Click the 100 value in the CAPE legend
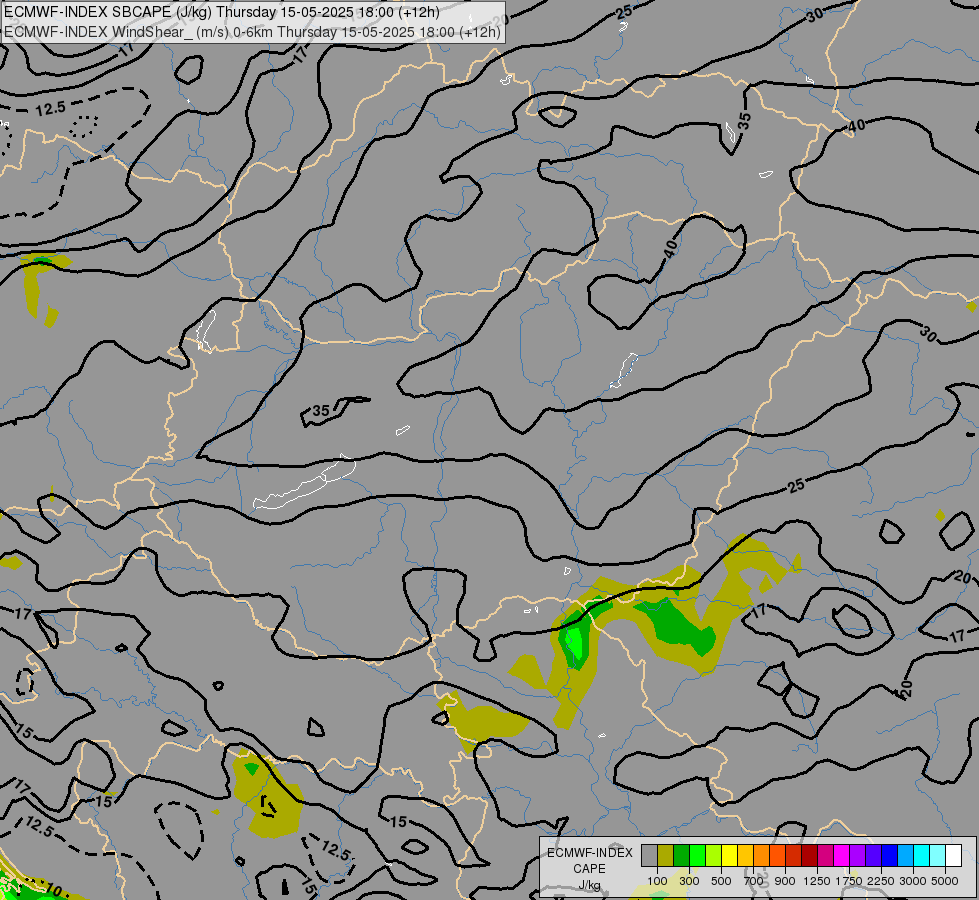The image size is (979, 900). click(657, 881)
